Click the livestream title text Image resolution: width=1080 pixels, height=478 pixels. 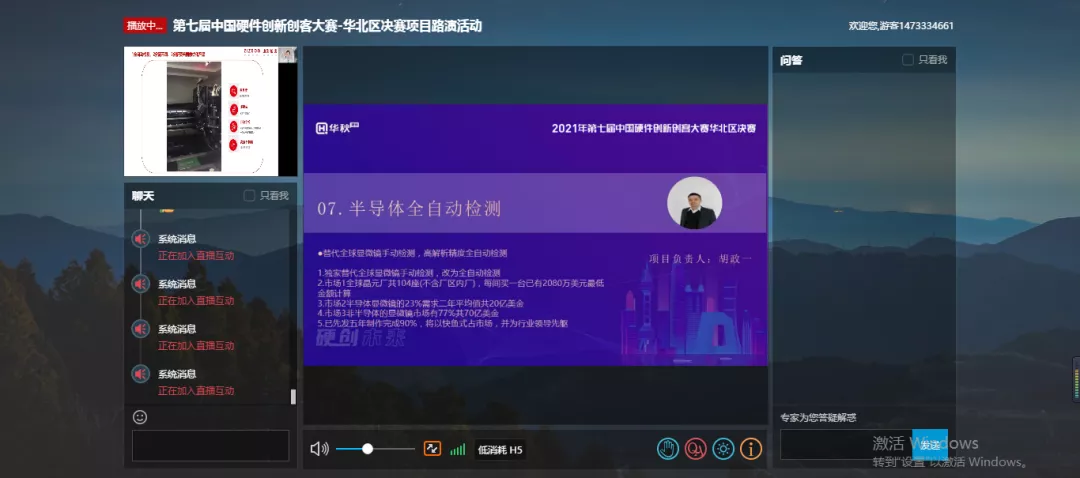(x=327, y=26)
